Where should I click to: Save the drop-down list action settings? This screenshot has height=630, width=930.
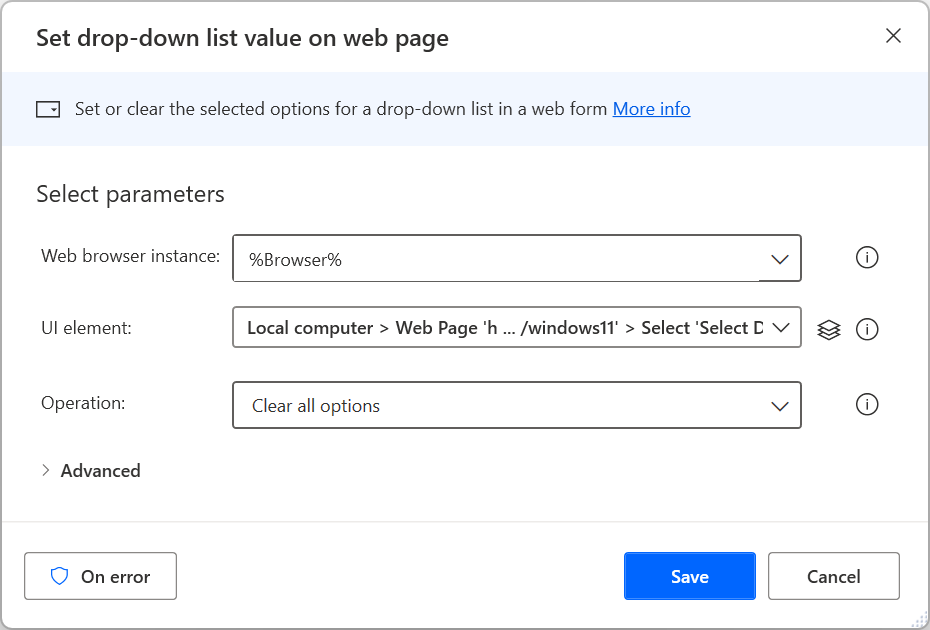pyautogui.click(x=689, y=575)
